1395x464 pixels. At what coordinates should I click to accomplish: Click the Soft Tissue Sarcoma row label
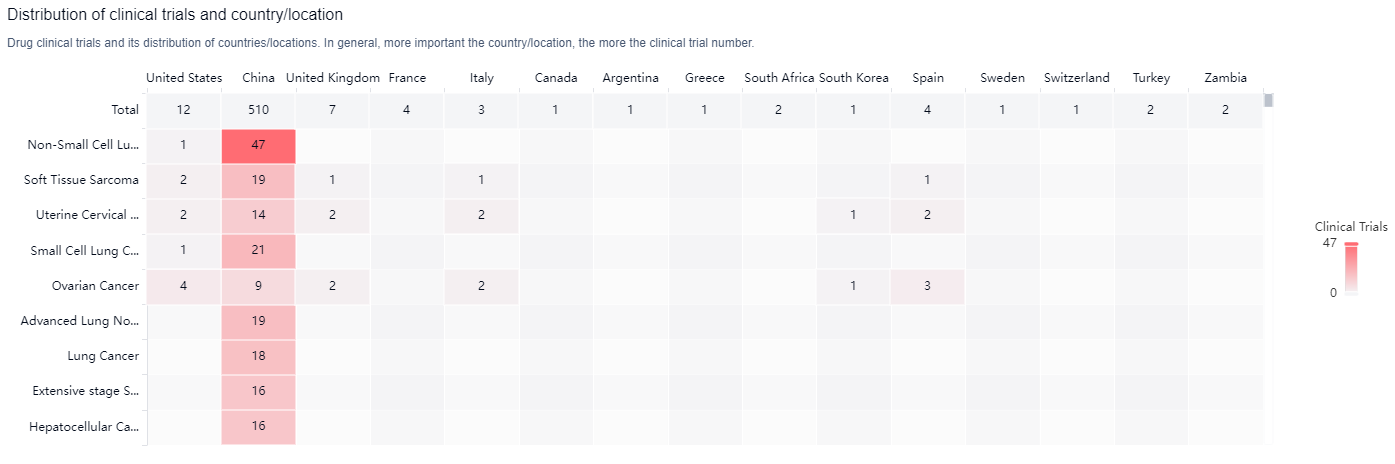click(x=82, y=180)
